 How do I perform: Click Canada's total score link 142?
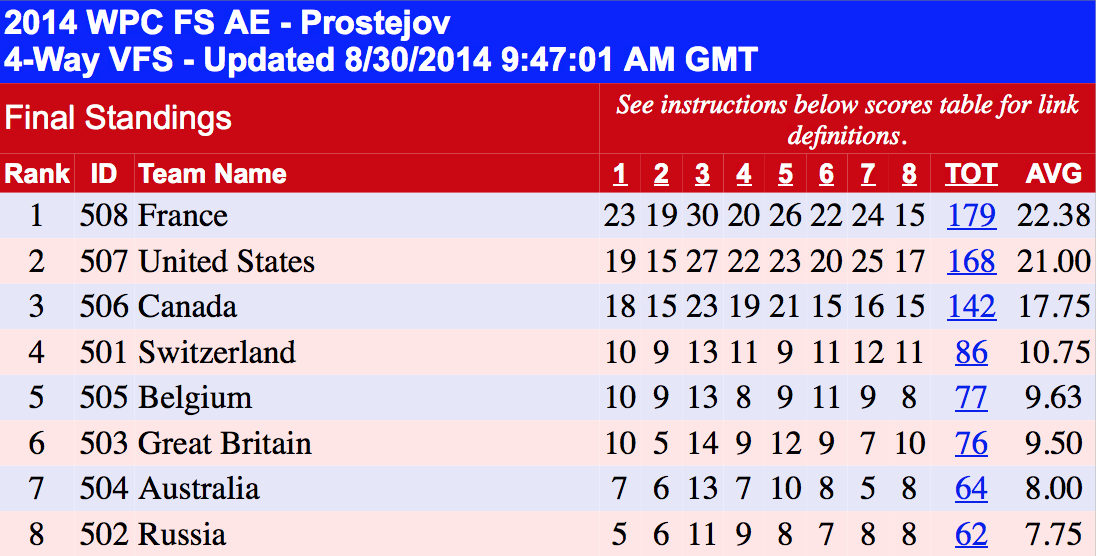(x=971, y=307)
